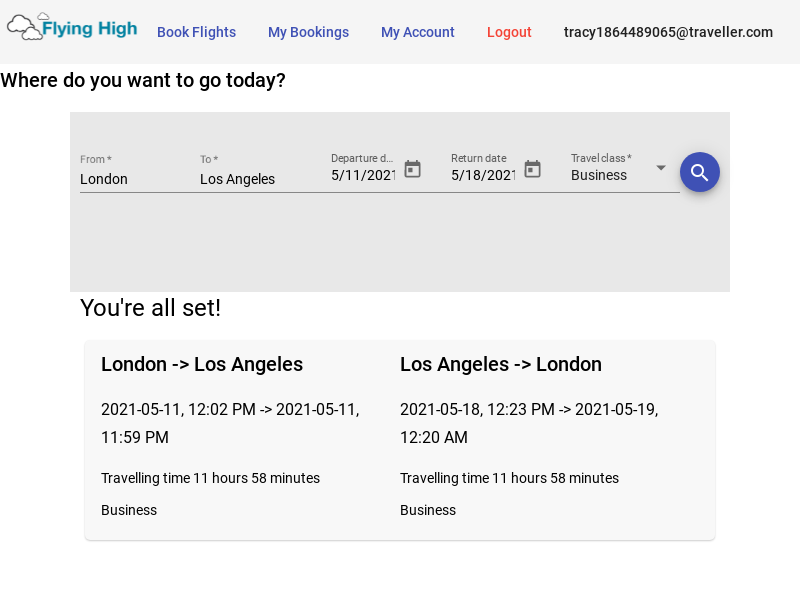The height and width of the screenshot is (600, 800).
Task: Click the return date input 5/18/2021
Action: (483, 175)
